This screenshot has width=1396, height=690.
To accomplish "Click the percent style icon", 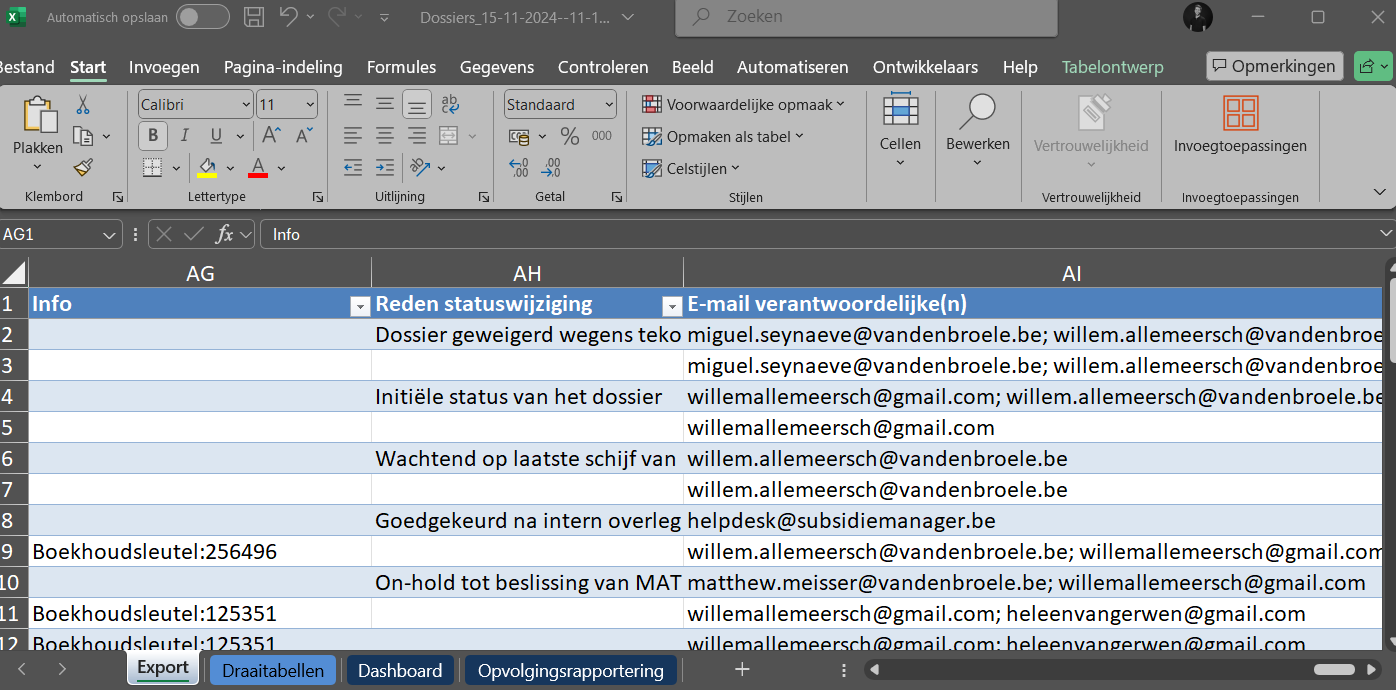I will coord(570,136).
